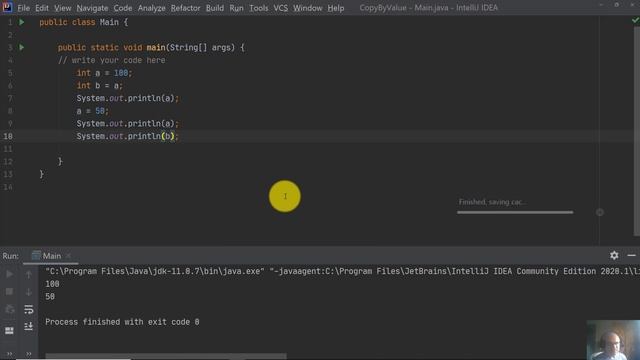Click the console horizontal scrollbar
The height and width of the screenshot is (360, 640).
[x=166, y=356]
